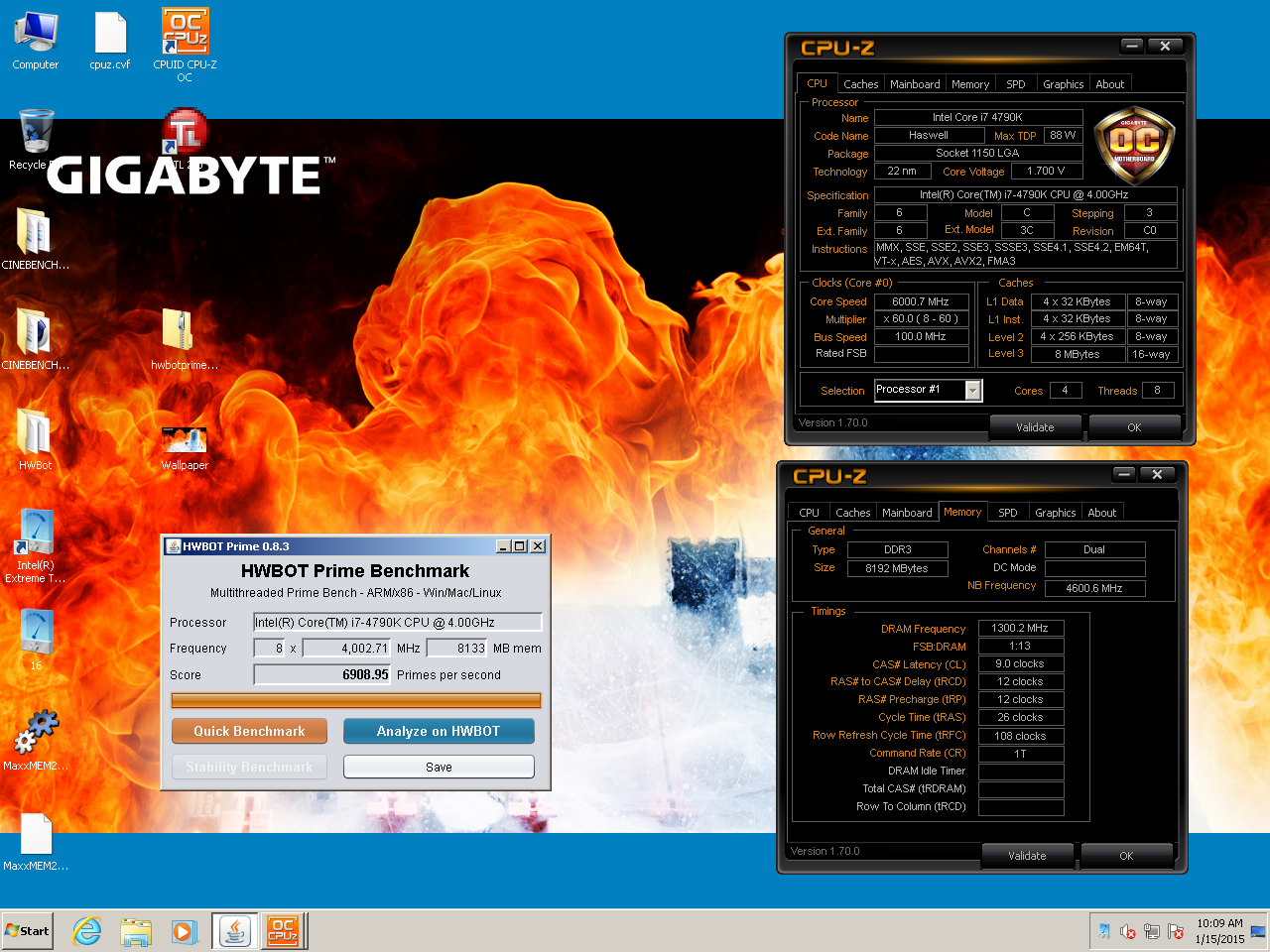This screenshot has height=952, width=1270.
Task: Open the Wallpaper image file icon
Action: tap(185, 448)
